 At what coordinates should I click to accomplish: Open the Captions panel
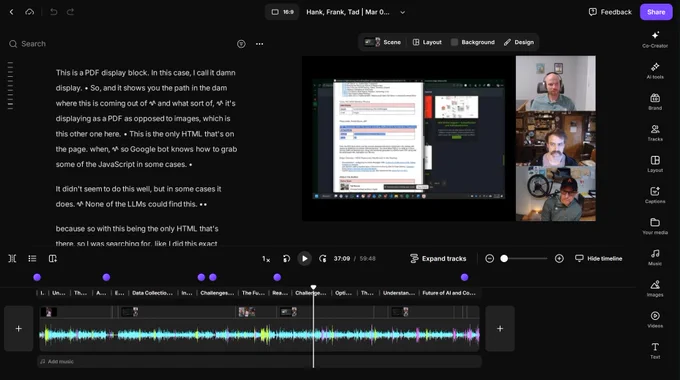[655, 195]
